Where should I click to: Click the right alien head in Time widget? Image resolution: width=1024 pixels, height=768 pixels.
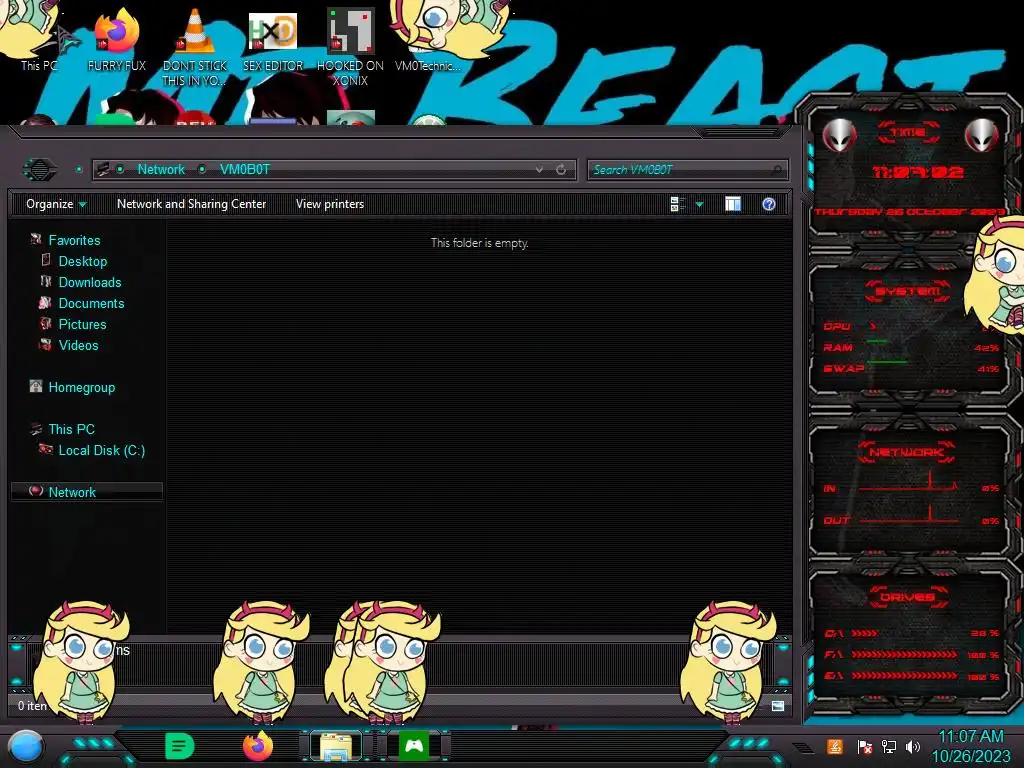(982, 136)
